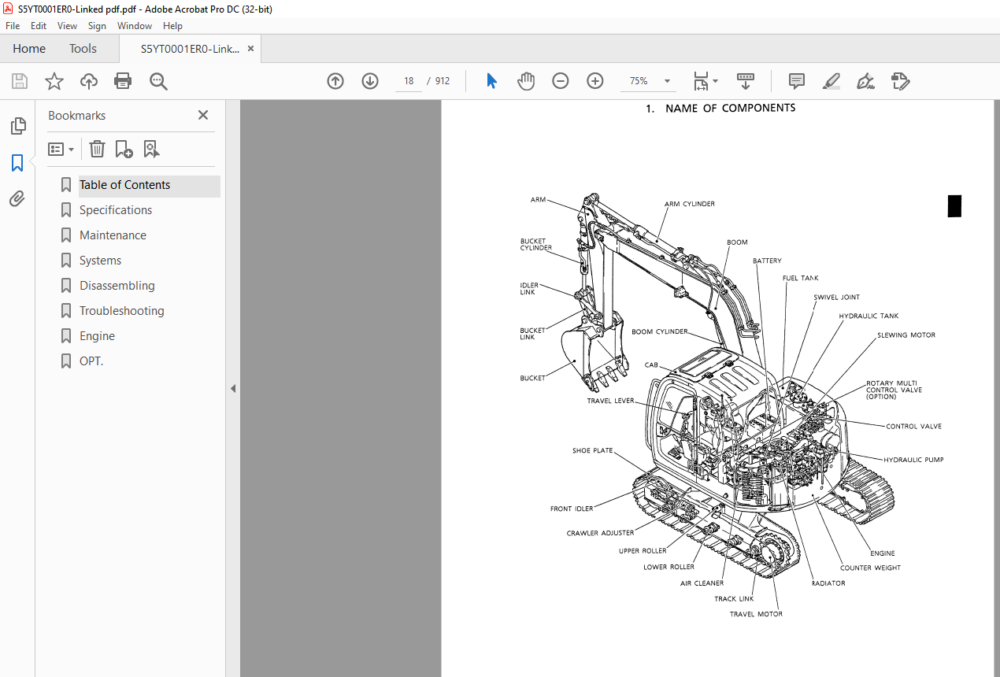Image resolution: width=1000 pixels, height=677 pixels.
Task: Select the S5YT0001ER0-Link document tab
Action: [190, 49]
